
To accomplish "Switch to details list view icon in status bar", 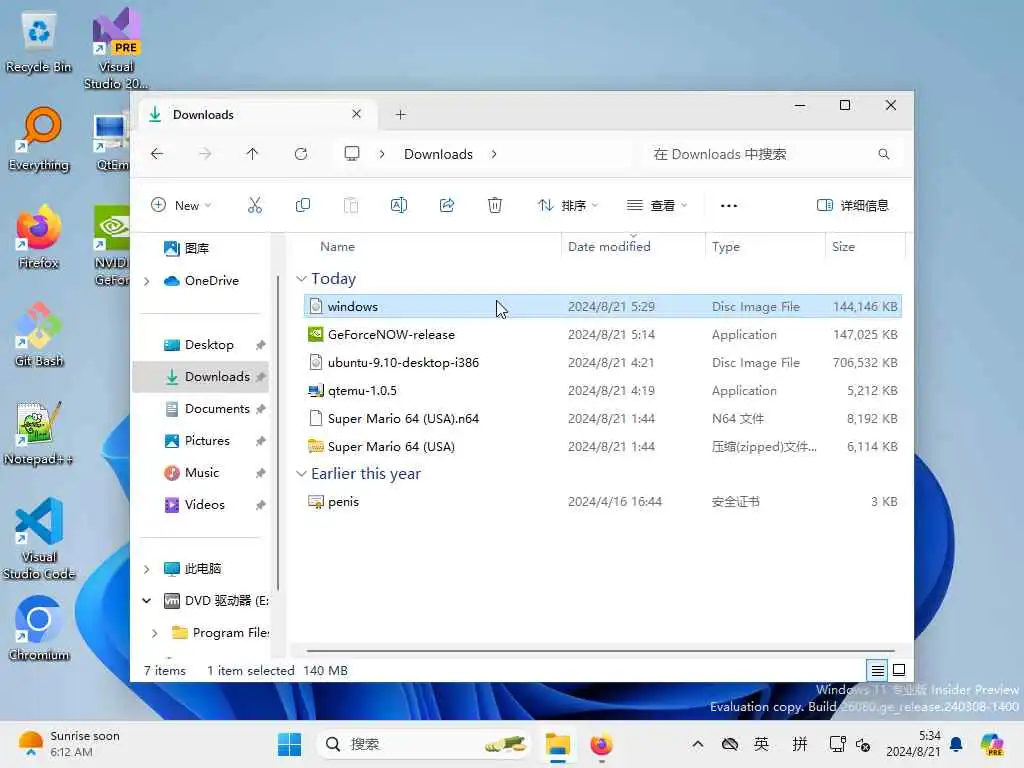I will 878,671.
